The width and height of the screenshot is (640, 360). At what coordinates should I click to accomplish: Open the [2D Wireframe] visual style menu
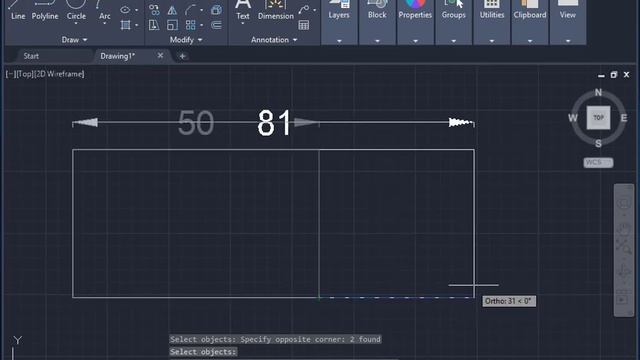pyautogui.click(x=60, y=74)
